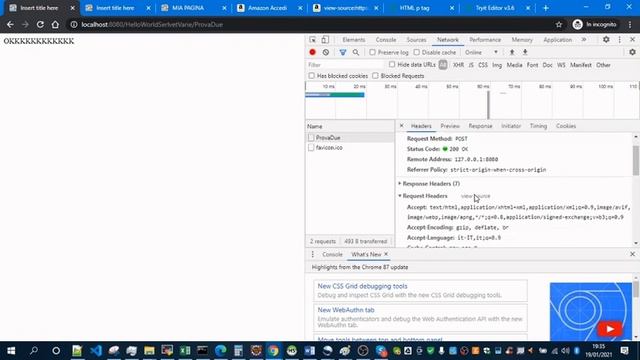Viewport: 640px width, 360px height.
Task: Open DevTools settings gear icon
Action: click(x=606, y=40)
